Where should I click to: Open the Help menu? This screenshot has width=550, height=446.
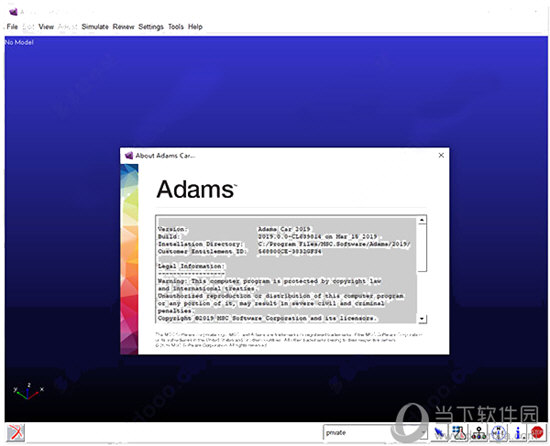tap(195, 27)
